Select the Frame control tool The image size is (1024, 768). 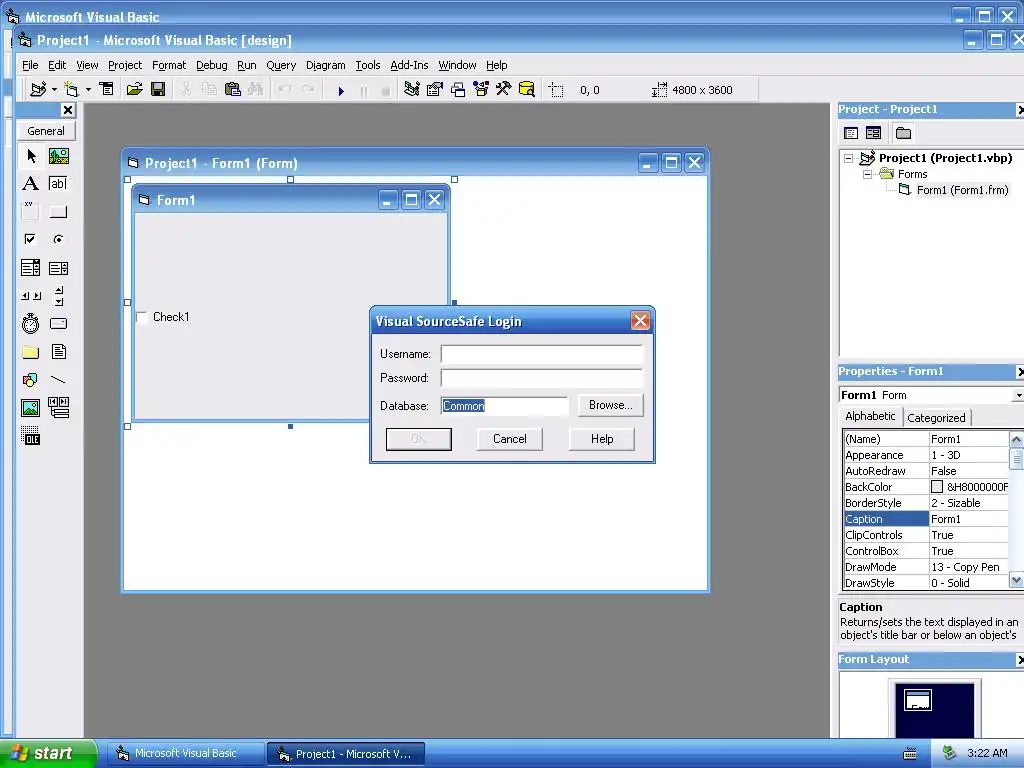(x=31, y=212)
